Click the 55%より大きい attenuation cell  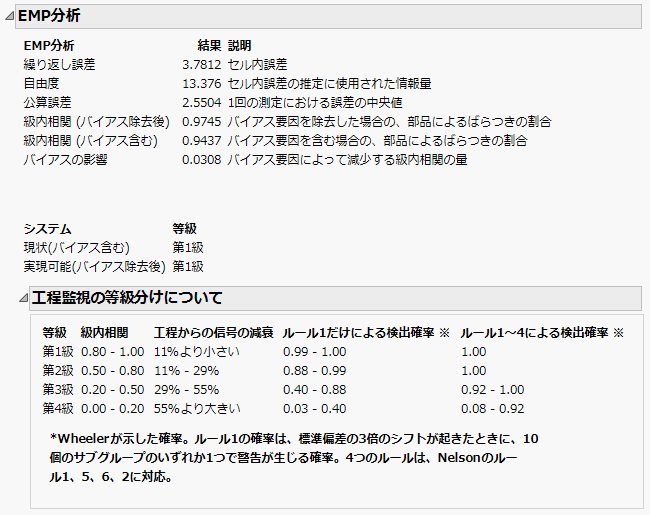click(197, 409)
